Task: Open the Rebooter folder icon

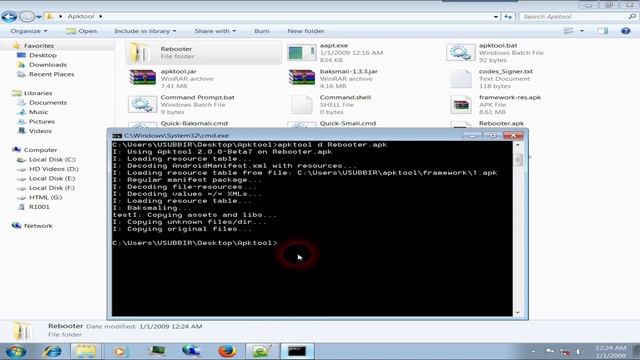Action: [x=140, y=53]
